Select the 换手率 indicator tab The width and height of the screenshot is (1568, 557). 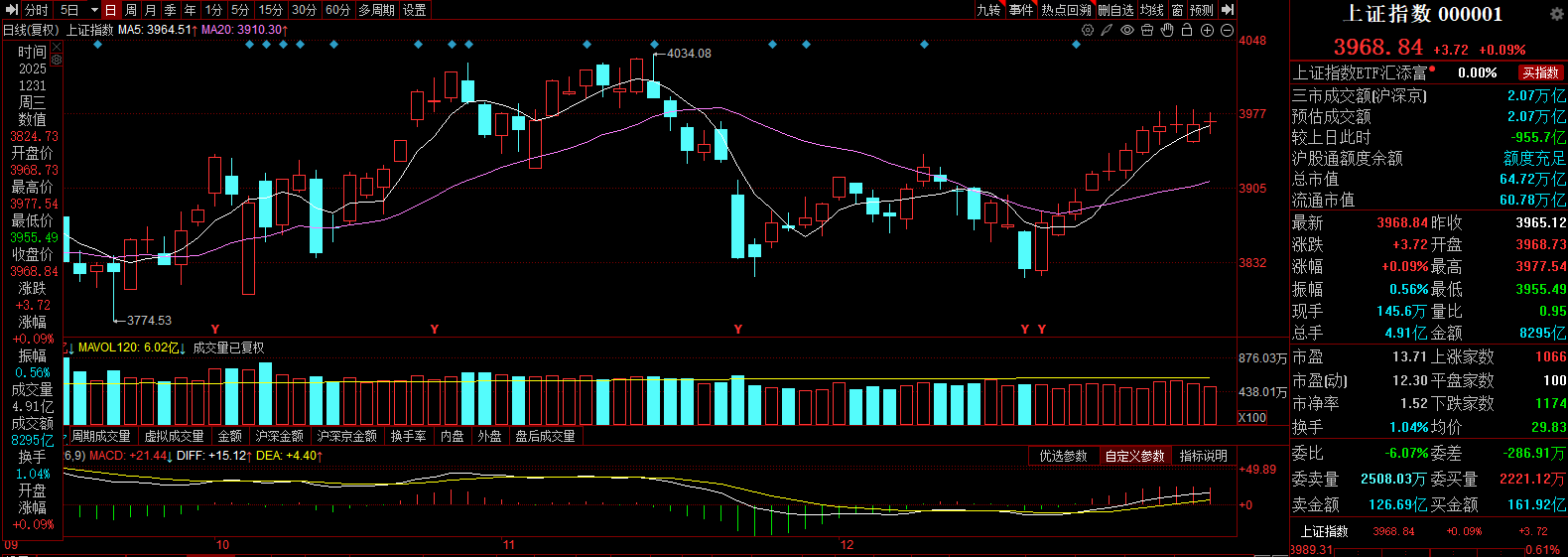(x=408, y=436)
